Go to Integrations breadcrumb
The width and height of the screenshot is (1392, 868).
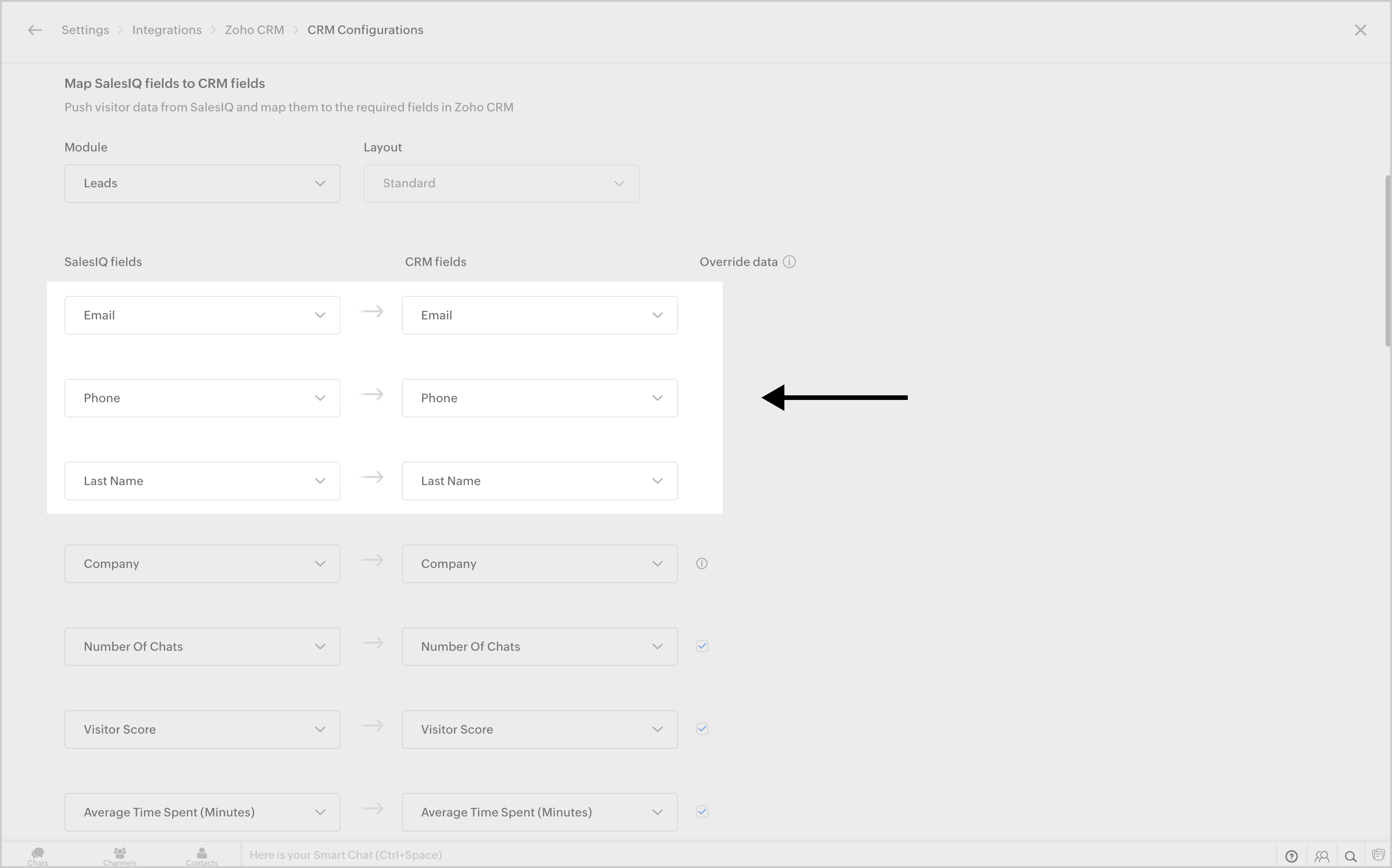click(x=167, y=30)
